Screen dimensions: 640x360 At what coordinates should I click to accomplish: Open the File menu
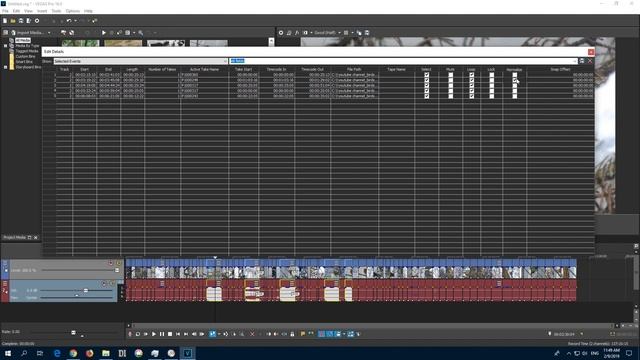pyautogui.click(x=5, y=11)
